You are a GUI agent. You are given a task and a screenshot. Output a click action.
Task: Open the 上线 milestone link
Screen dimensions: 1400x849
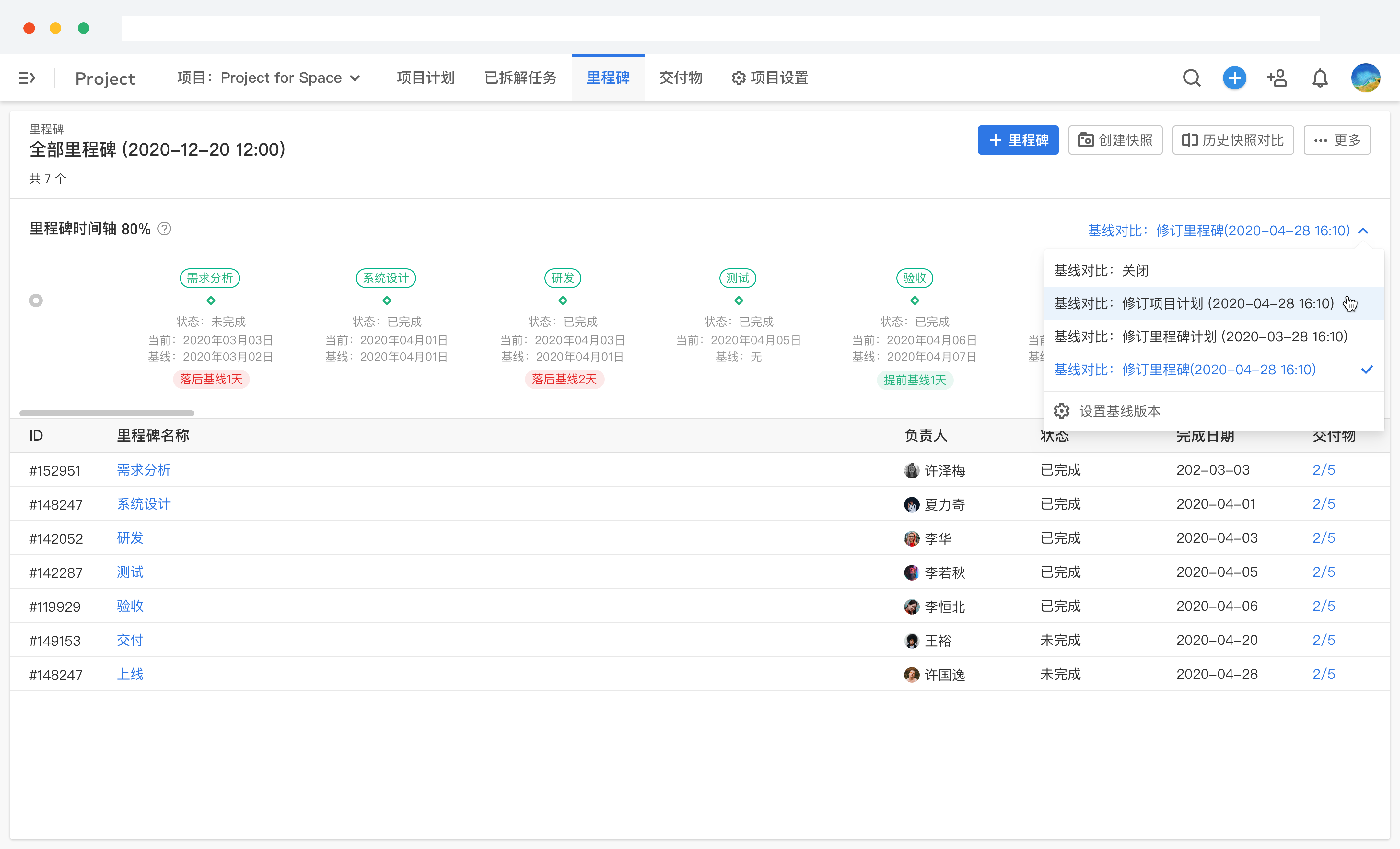(130, 675)
